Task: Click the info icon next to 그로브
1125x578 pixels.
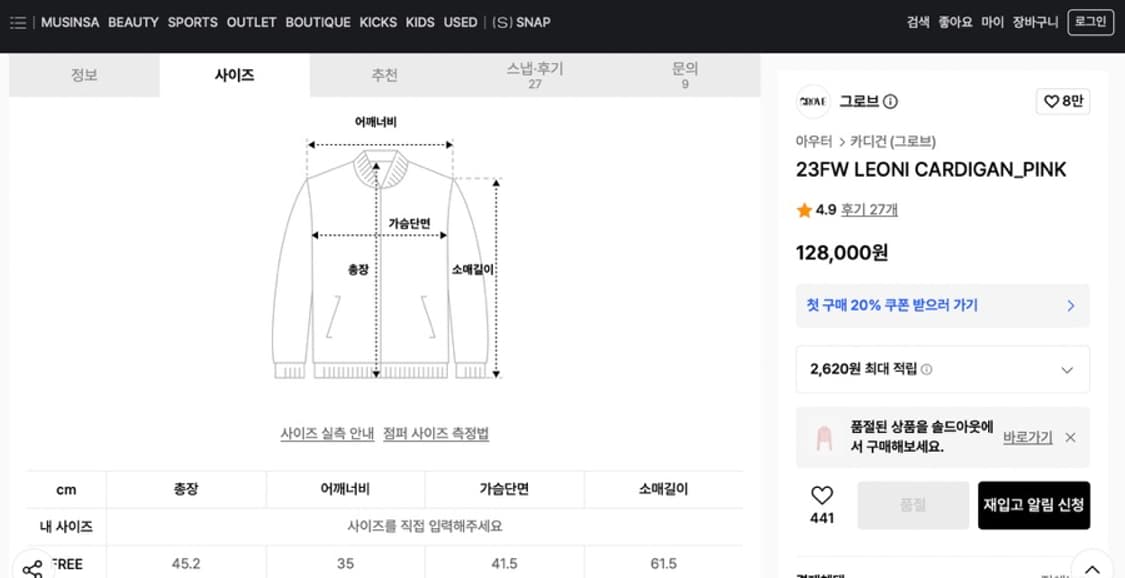Action: point(890,102)
